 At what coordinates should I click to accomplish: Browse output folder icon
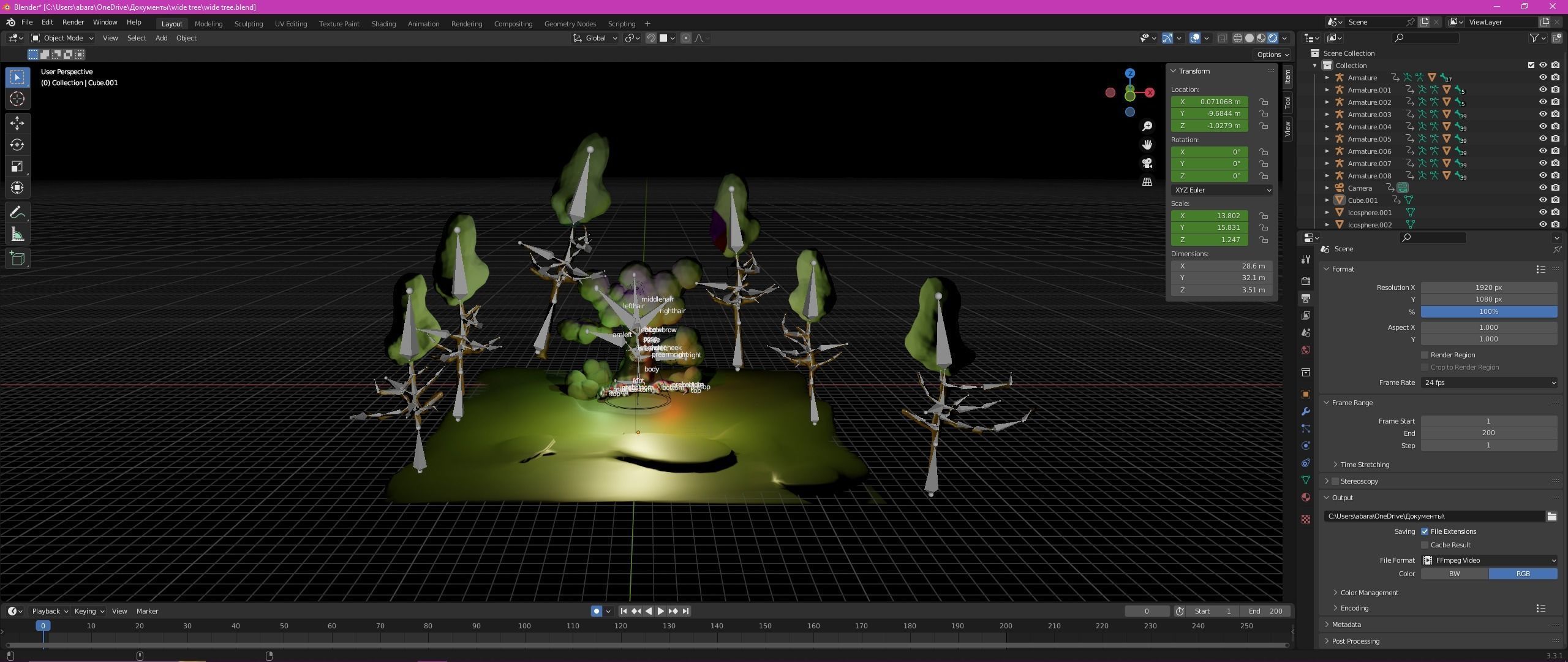(1551, 516)
